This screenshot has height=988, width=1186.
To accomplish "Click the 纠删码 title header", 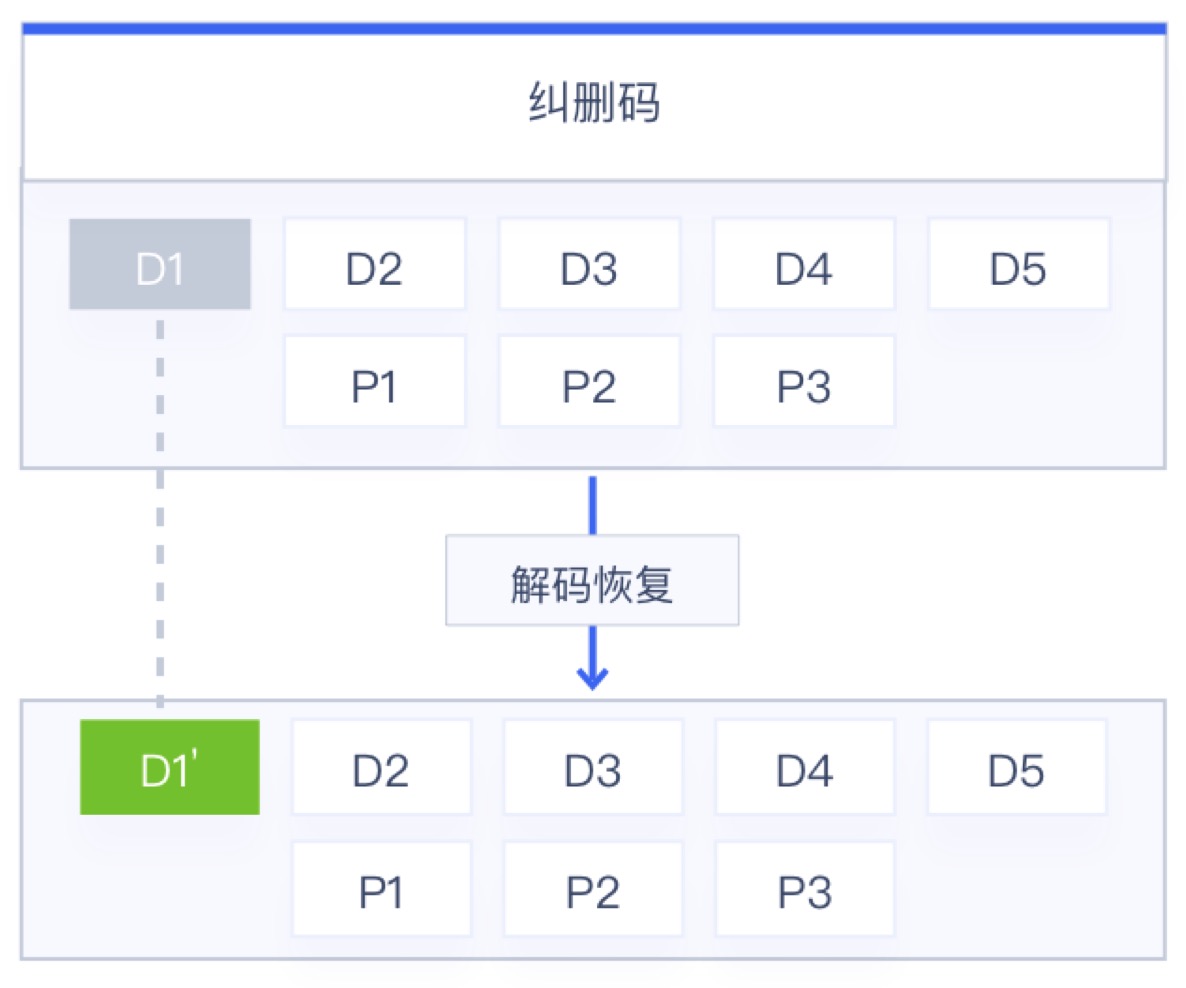I will pos(593,104).
